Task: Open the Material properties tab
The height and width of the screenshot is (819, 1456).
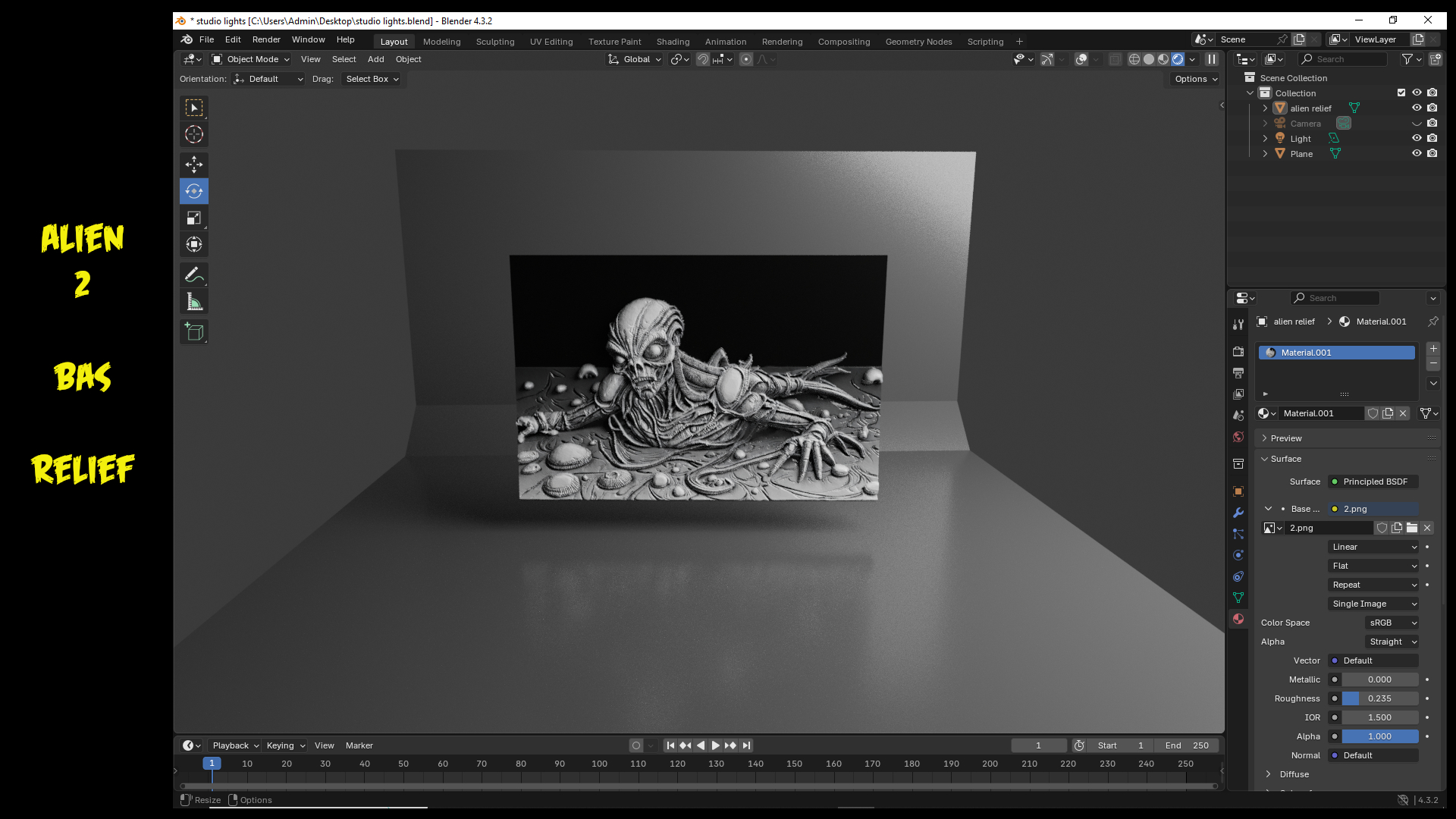Action: 1238,619
